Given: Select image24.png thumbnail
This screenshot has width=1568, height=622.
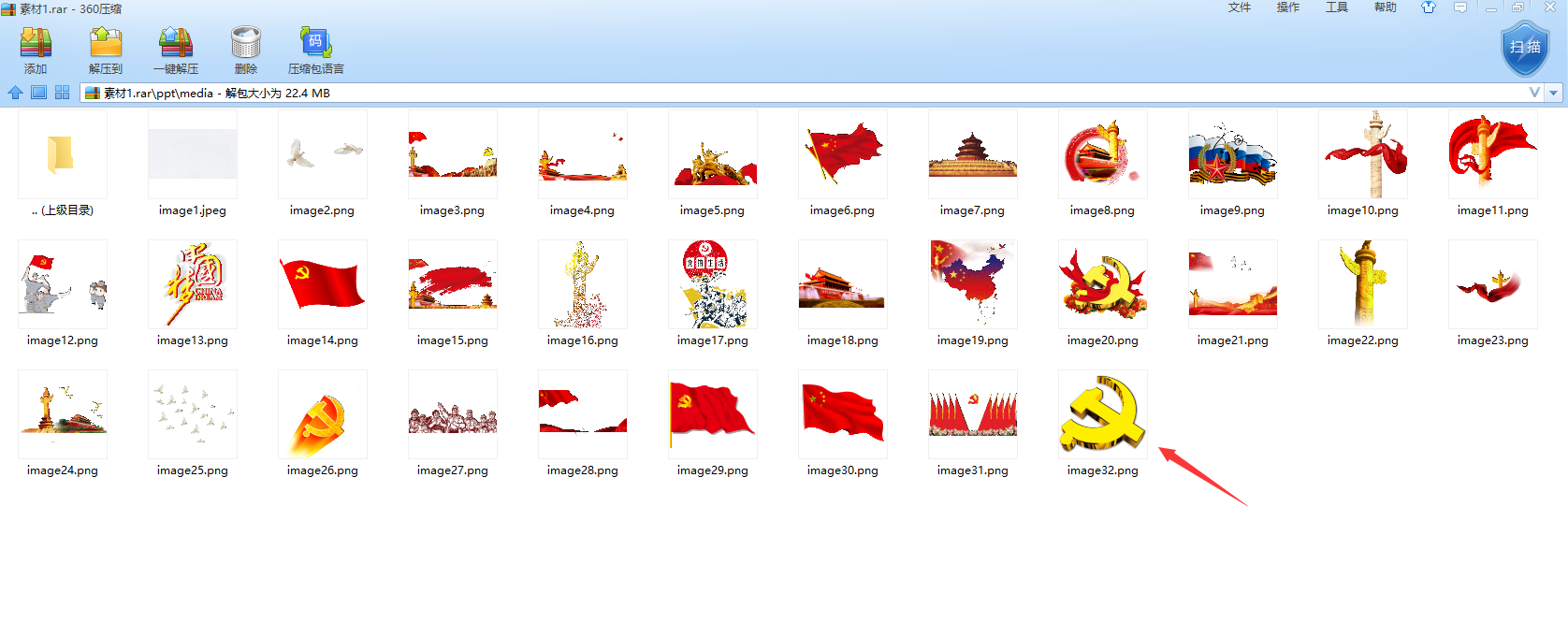Looking at the screenshot, I should tap(63, 414).
